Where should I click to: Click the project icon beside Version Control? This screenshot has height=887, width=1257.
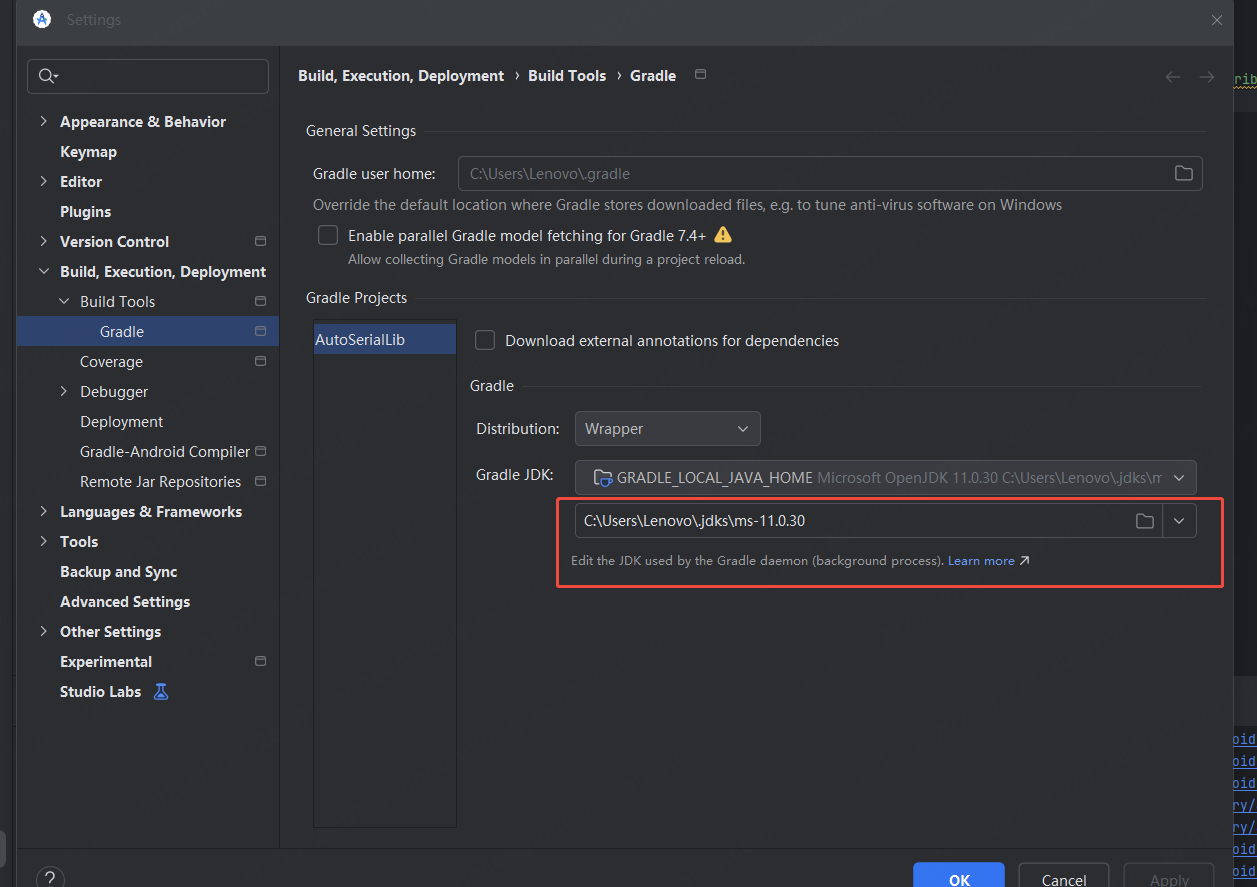[260, 241]
